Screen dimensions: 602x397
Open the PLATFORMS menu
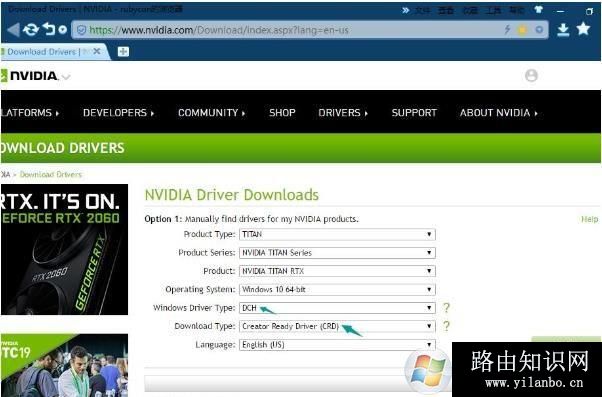(x=30, y=113)
